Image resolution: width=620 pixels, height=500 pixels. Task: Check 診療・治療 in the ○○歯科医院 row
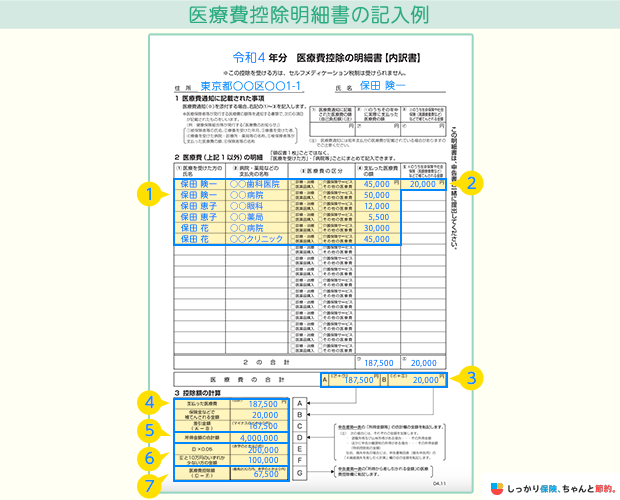click(x=293, y=182)
